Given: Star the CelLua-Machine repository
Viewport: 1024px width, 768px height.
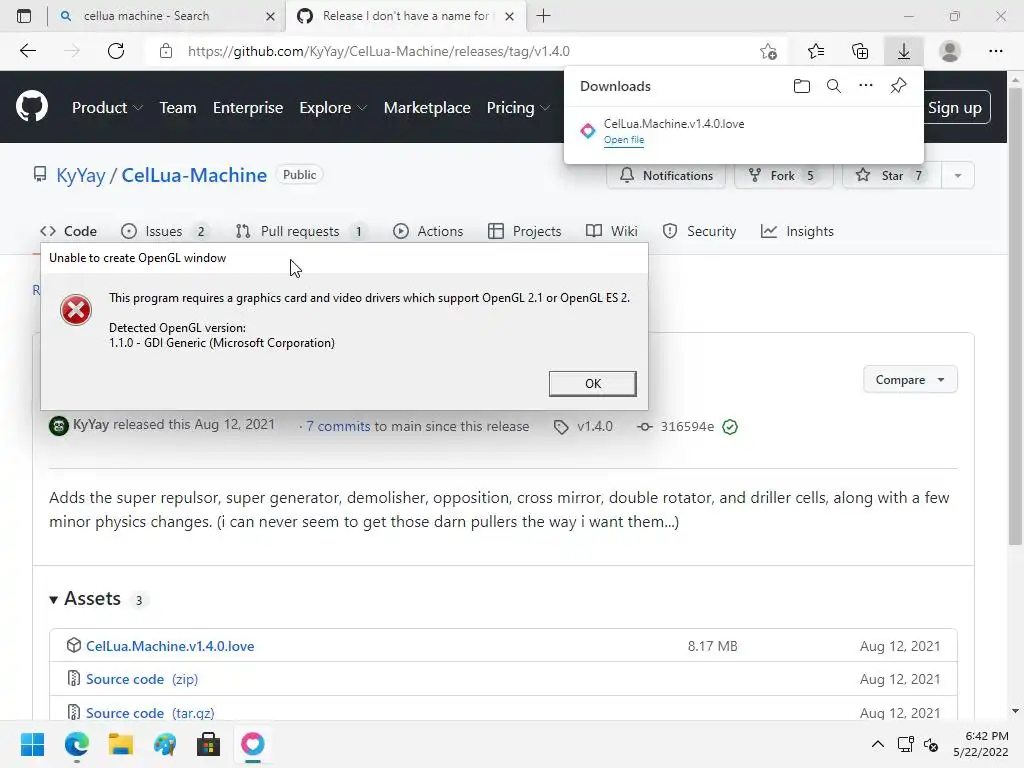Looking at the screenshot, I should [x=891, y=175].
